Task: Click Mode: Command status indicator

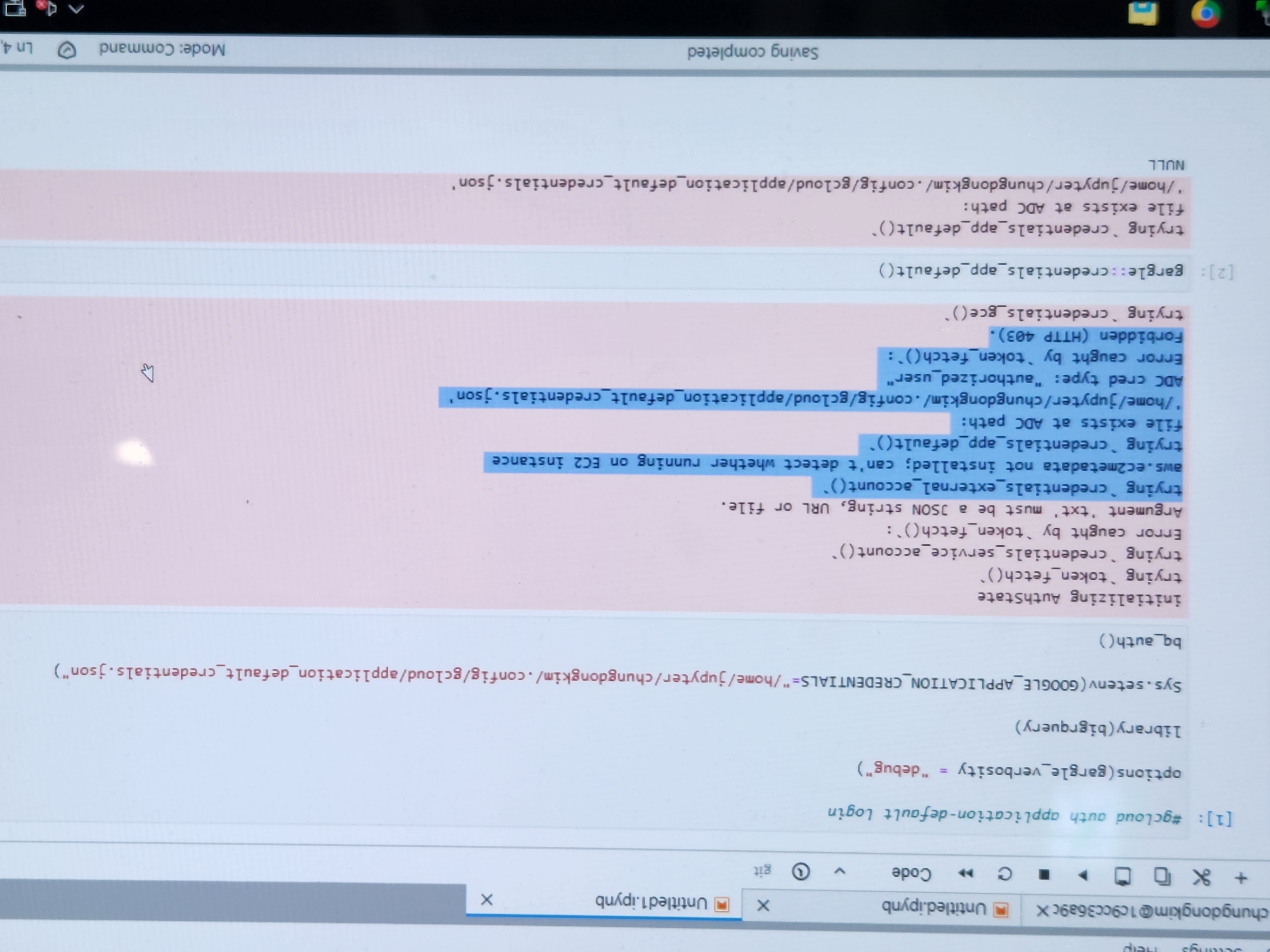Action: point(162,50)
